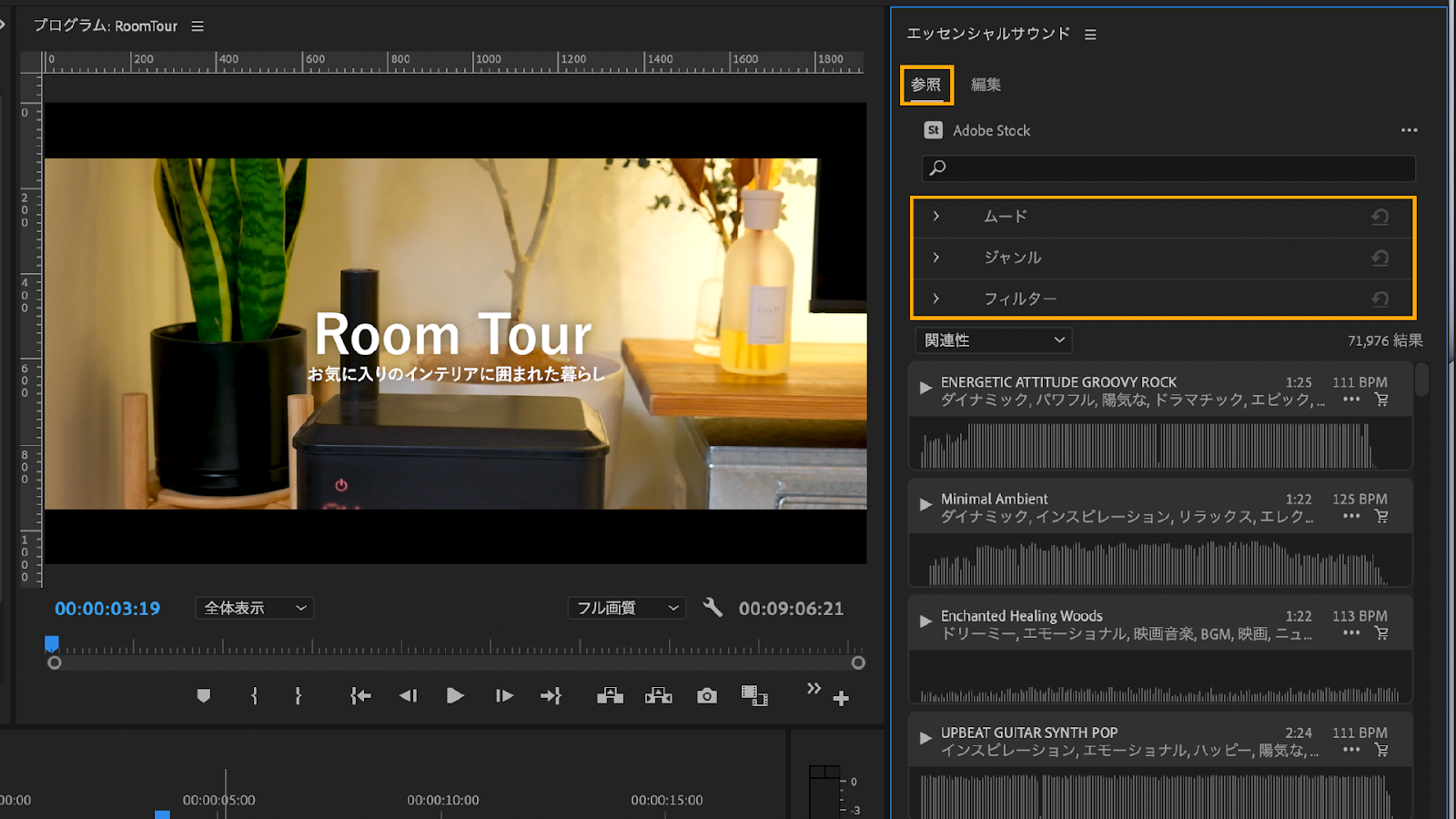
Task: Step forward one frame
Action: [x=504, y=696]
